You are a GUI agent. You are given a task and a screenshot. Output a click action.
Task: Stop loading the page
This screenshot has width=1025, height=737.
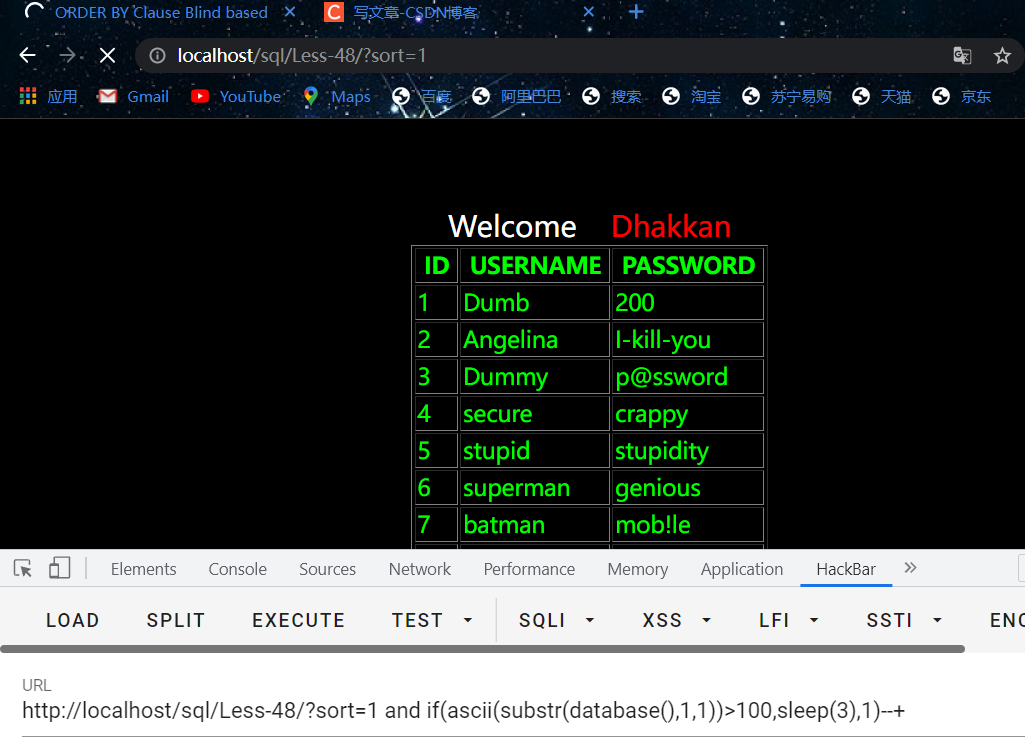107,56
